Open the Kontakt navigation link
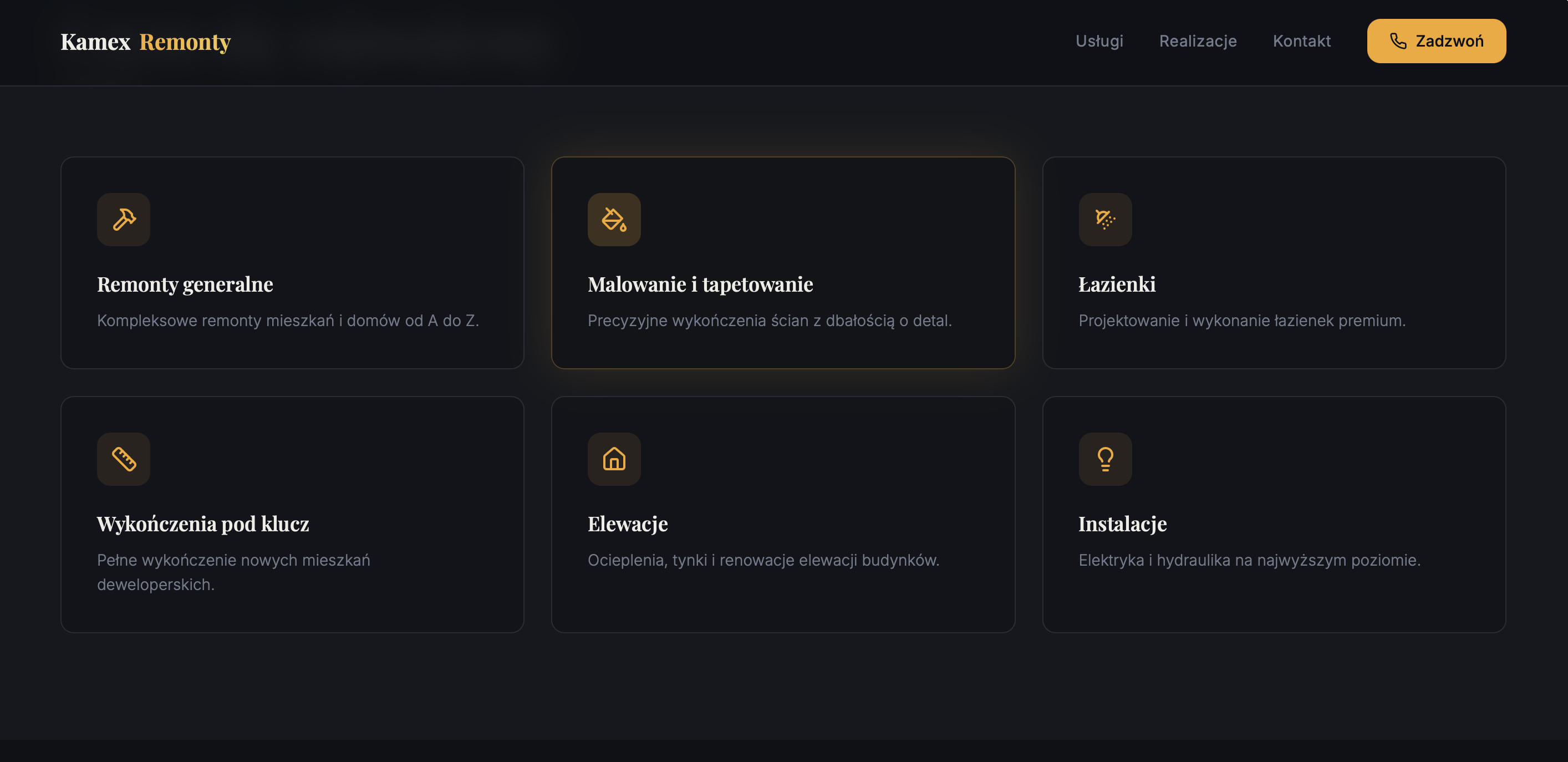Screen dimensions: 1568x762 (1301, 41)
